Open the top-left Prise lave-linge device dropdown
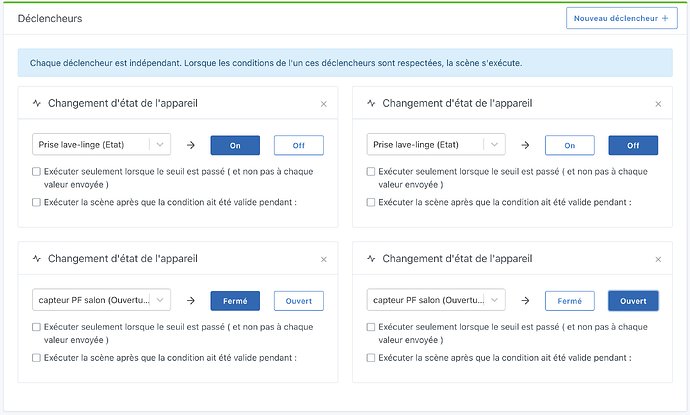This screenshot has width=690, height=415. [x=102, y=145]
